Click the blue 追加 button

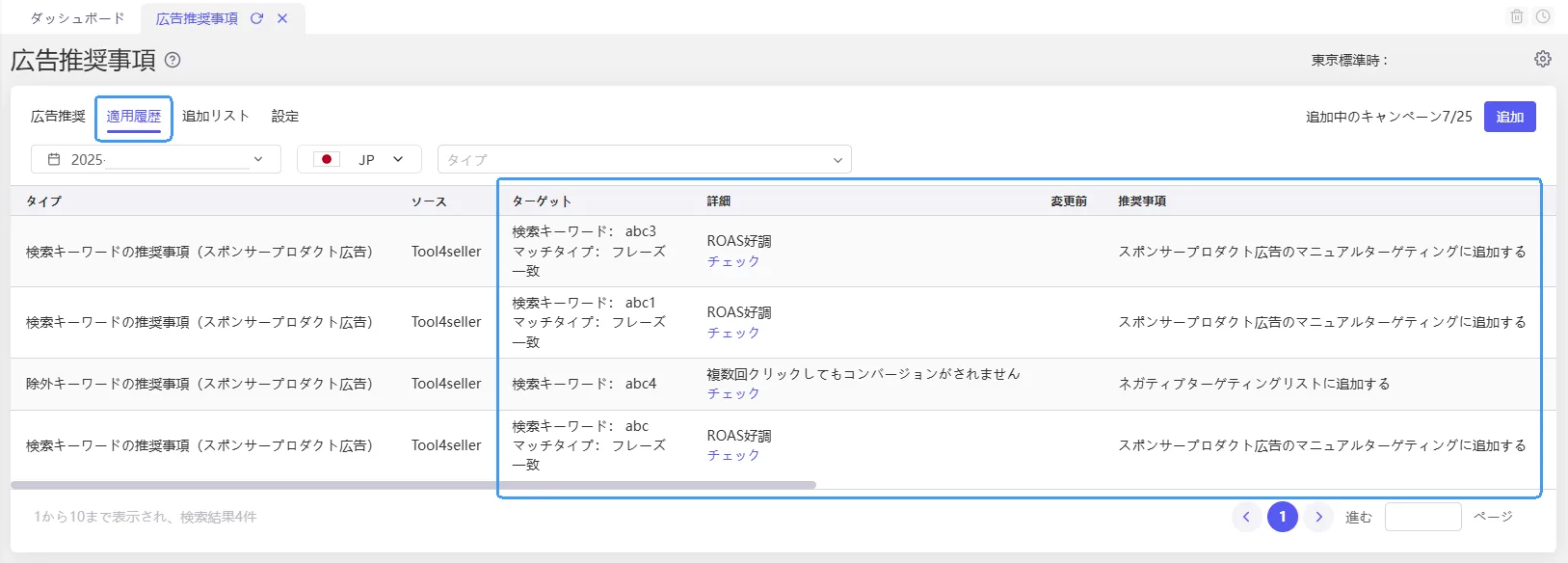point(1510,117)
